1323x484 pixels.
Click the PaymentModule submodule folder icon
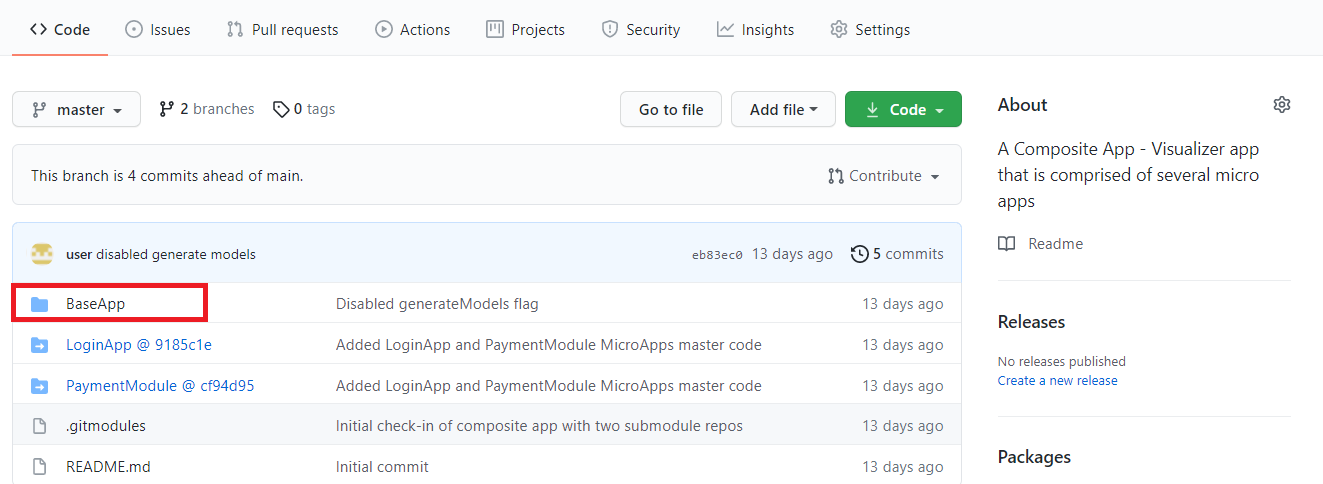pyautogui.click(x=40, y=386)
